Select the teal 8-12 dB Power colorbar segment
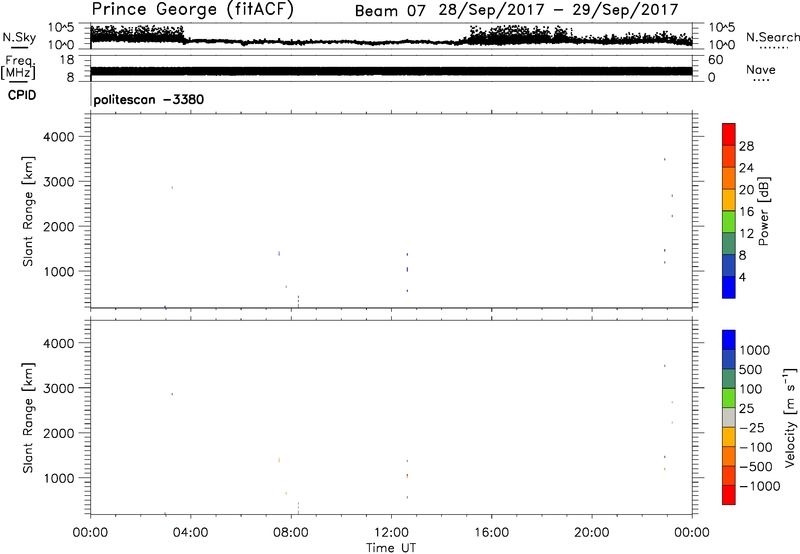Image resolution: width=800 pixels, height=554 pixels. coord(729,243)
